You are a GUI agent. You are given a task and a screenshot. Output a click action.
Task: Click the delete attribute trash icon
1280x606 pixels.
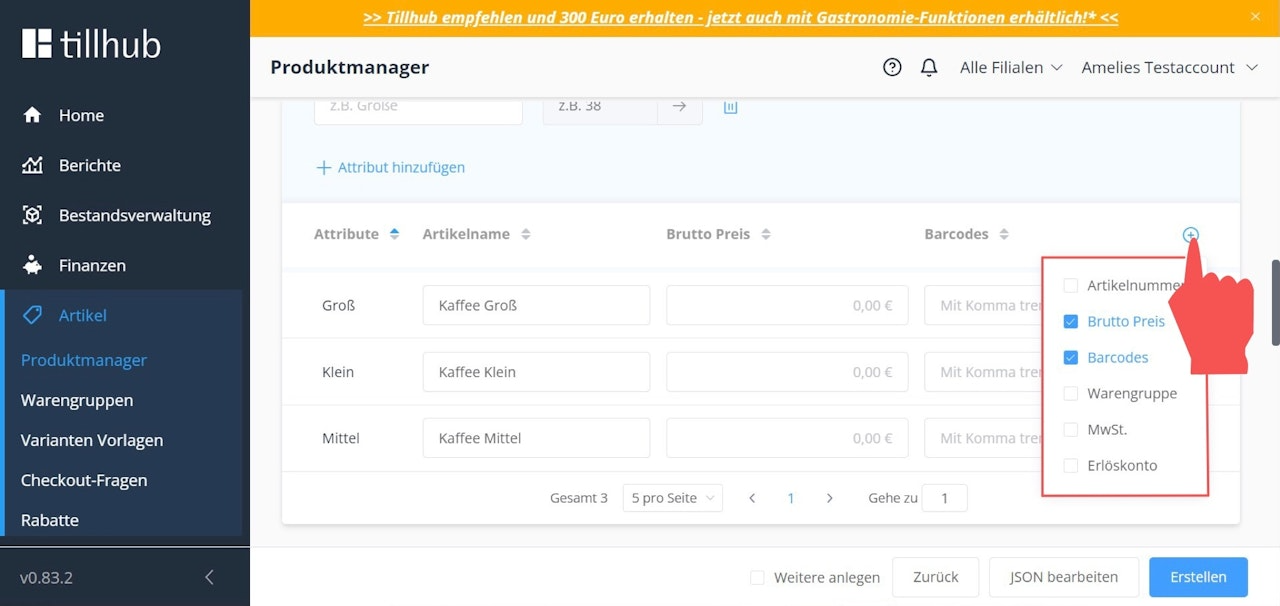[x=730, y=106]
